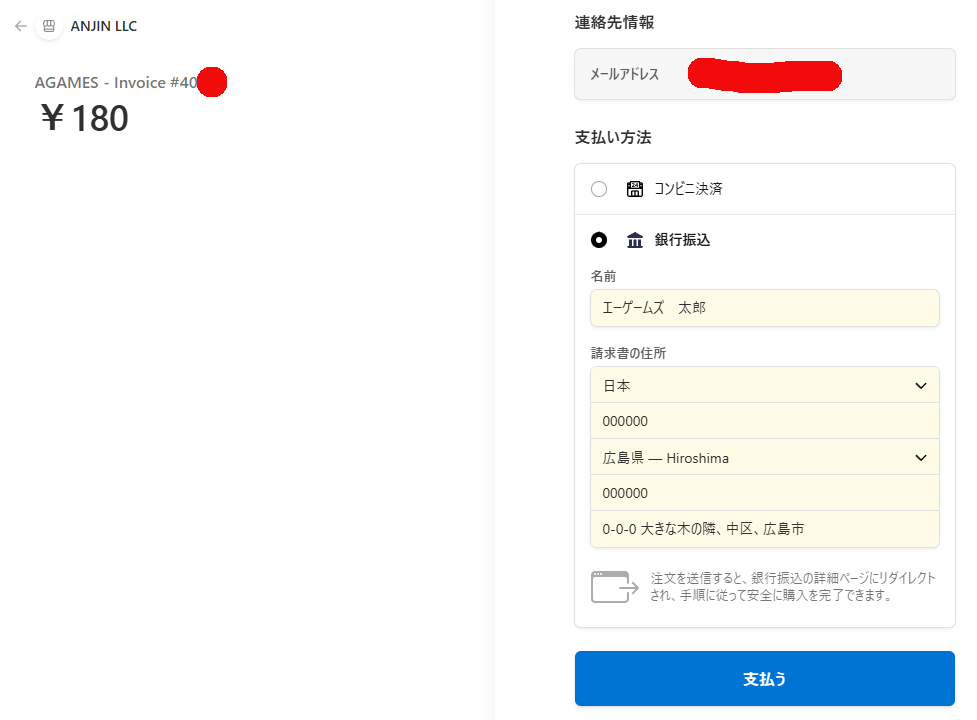This screenshot has width=977, height=720.
Task: Click the 000000 field below prefecture
Action: [764, 493]
